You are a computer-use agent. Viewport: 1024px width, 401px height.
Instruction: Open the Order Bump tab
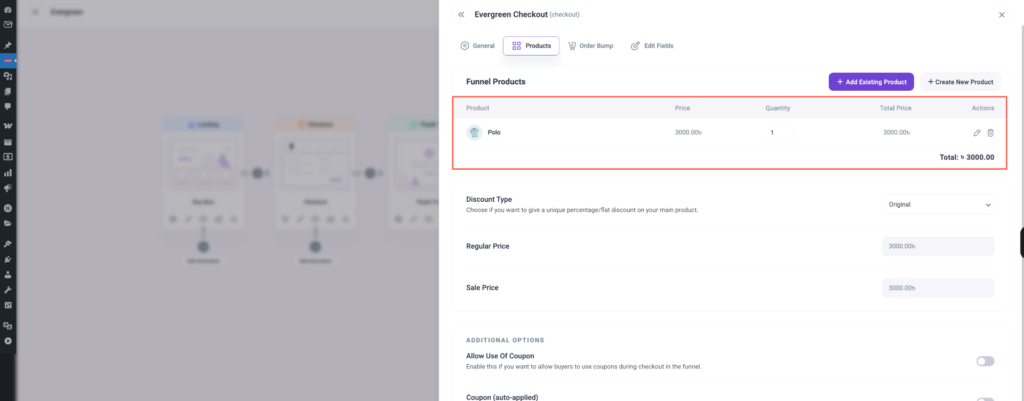tap(590, 46)
